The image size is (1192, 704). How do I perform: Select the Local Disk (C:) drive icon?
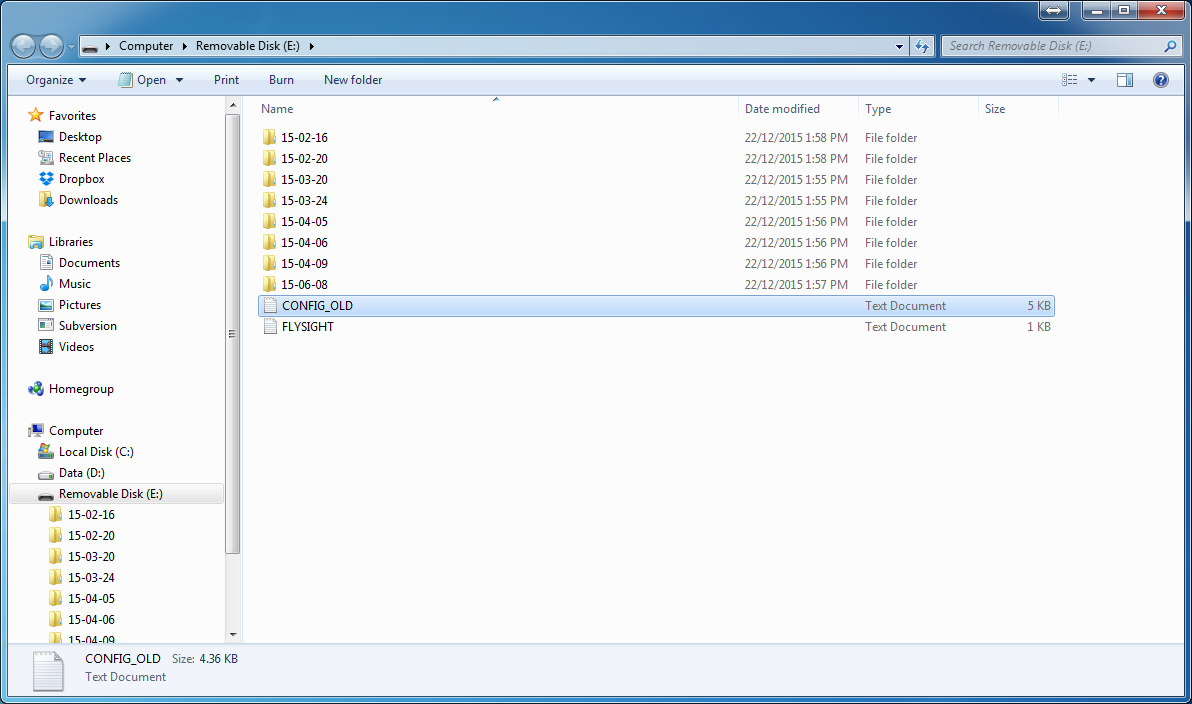coord(46,452)
